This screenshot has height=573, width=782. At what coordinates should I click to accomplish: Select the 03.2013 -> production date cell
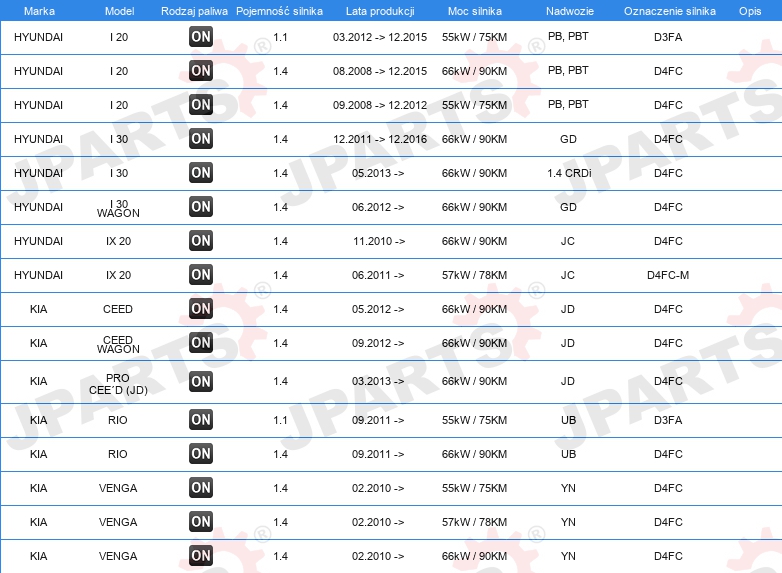378,381
